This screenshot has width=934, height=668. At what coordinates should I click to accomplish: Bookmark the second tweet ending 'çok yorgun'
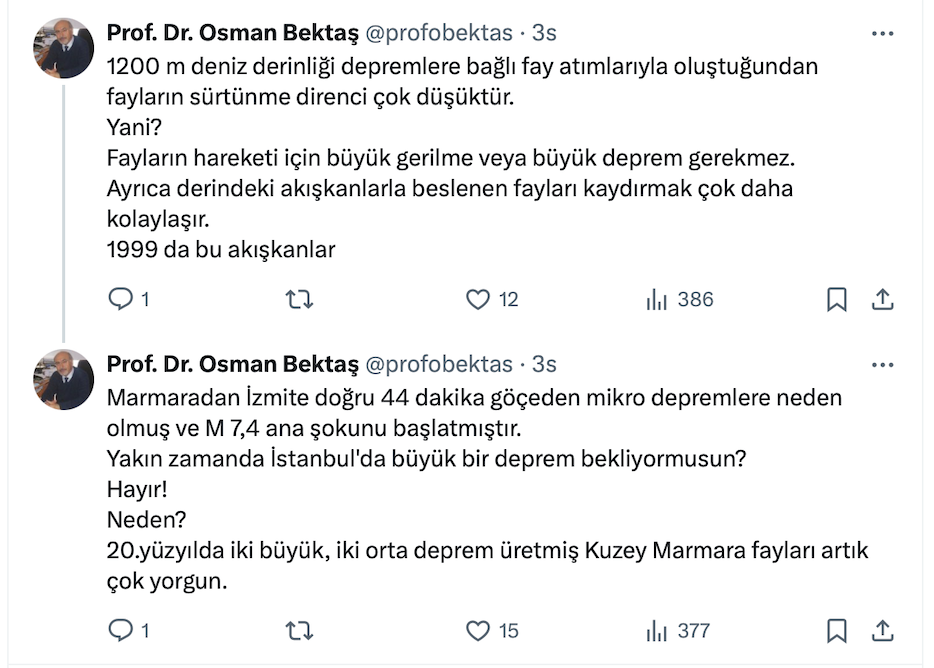point(837,630)
